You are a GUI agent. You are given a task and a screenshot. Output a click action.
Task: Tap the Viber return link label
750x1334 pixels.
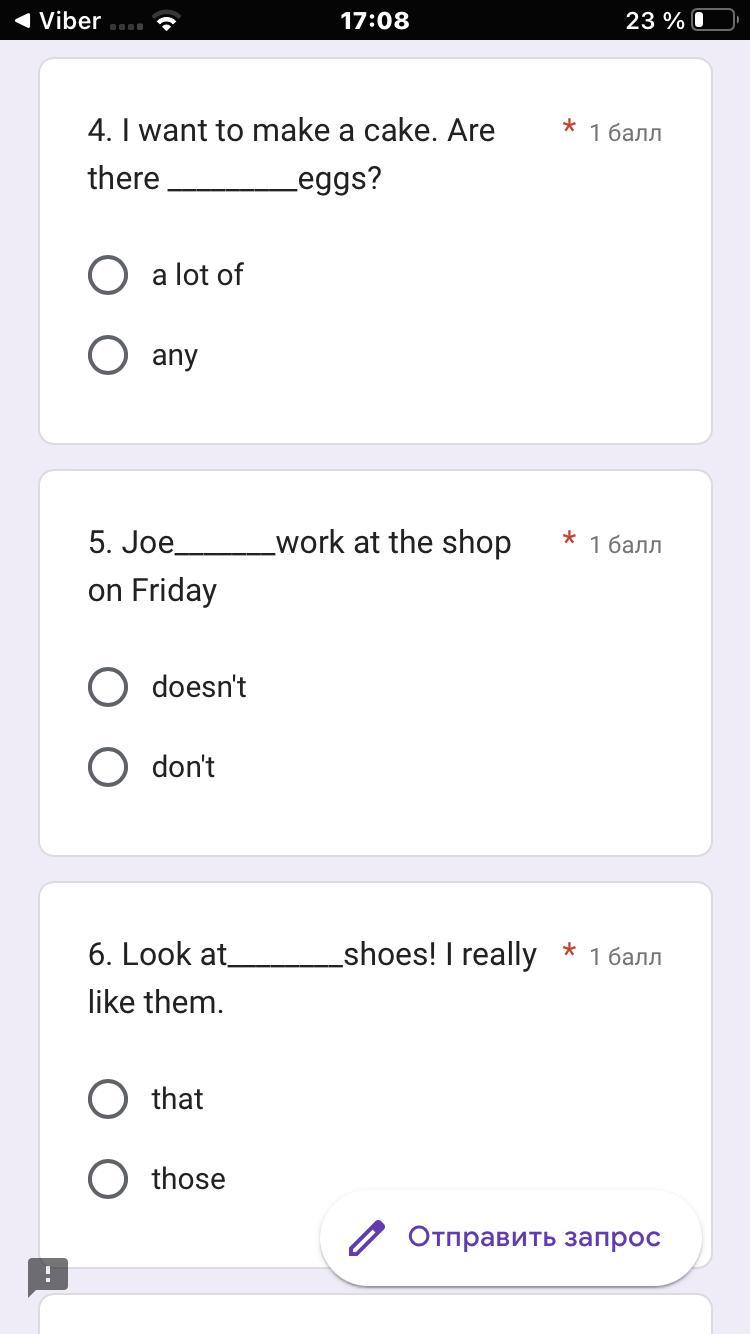point(70,20)
